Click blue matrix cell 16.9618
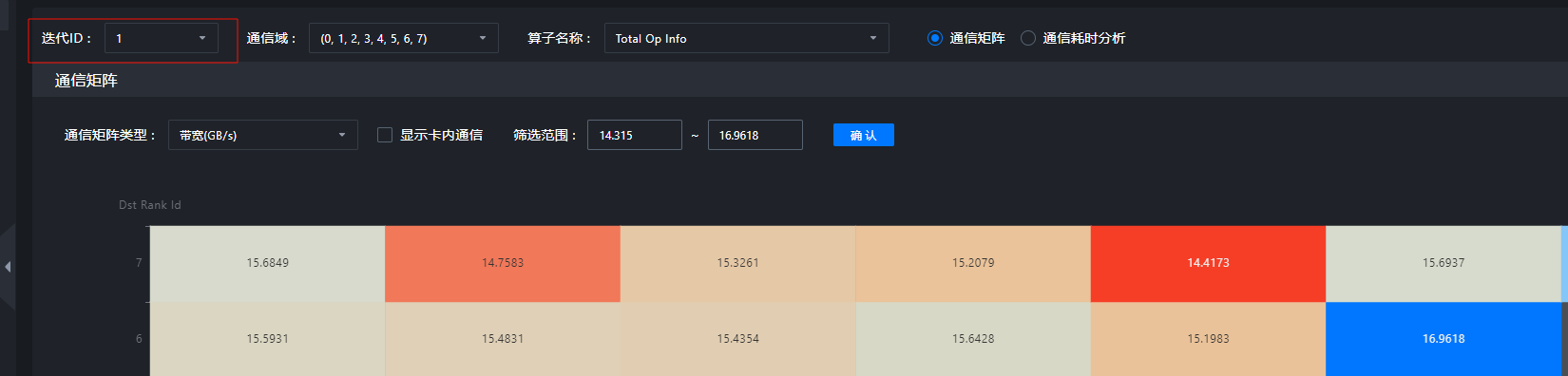The height and width of the screenshot is (376, 1568). pyautogui.click(x=1444, y=339)
